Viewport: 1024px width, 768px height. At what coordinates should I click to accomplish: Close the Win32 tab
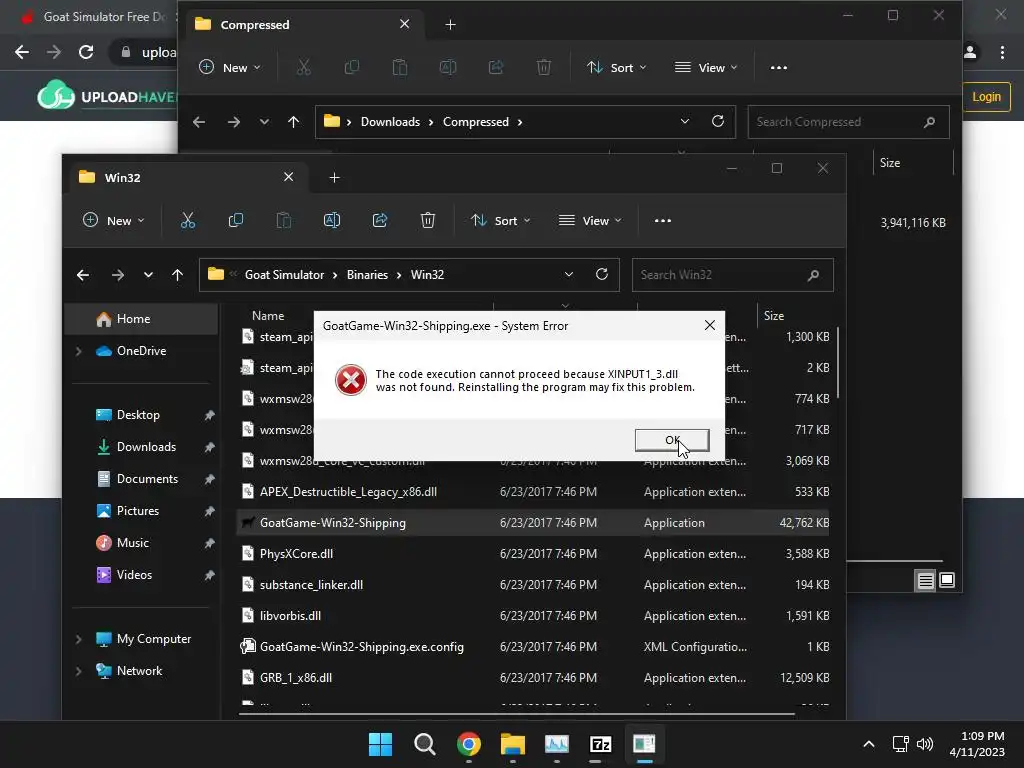point(289,177)
